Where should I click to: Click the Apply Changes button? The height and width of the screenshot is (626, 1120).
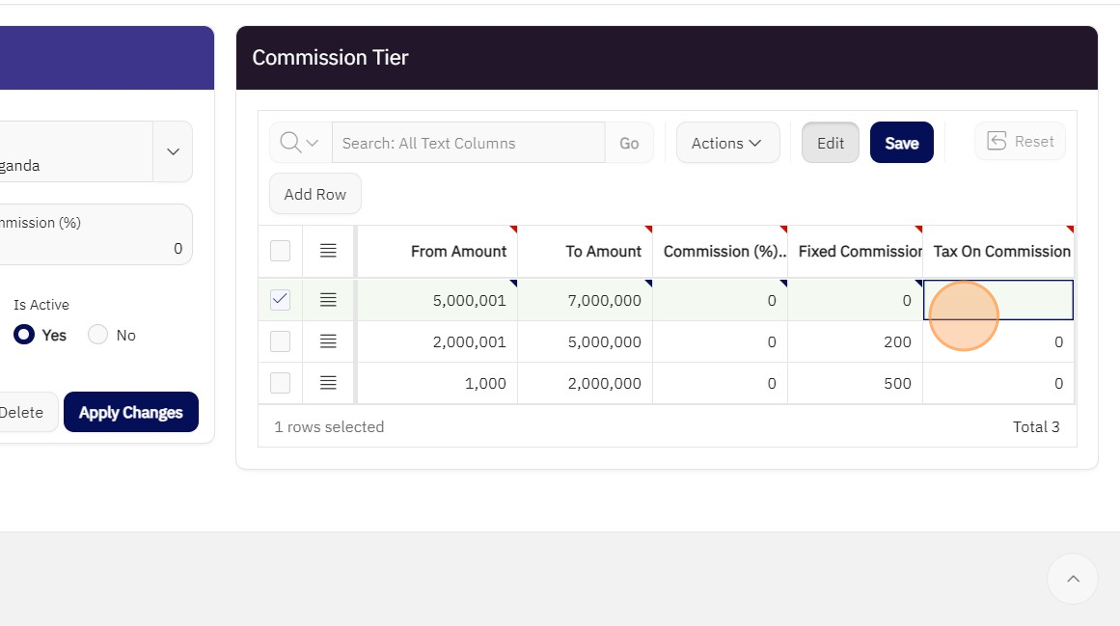tap(131, 412)
